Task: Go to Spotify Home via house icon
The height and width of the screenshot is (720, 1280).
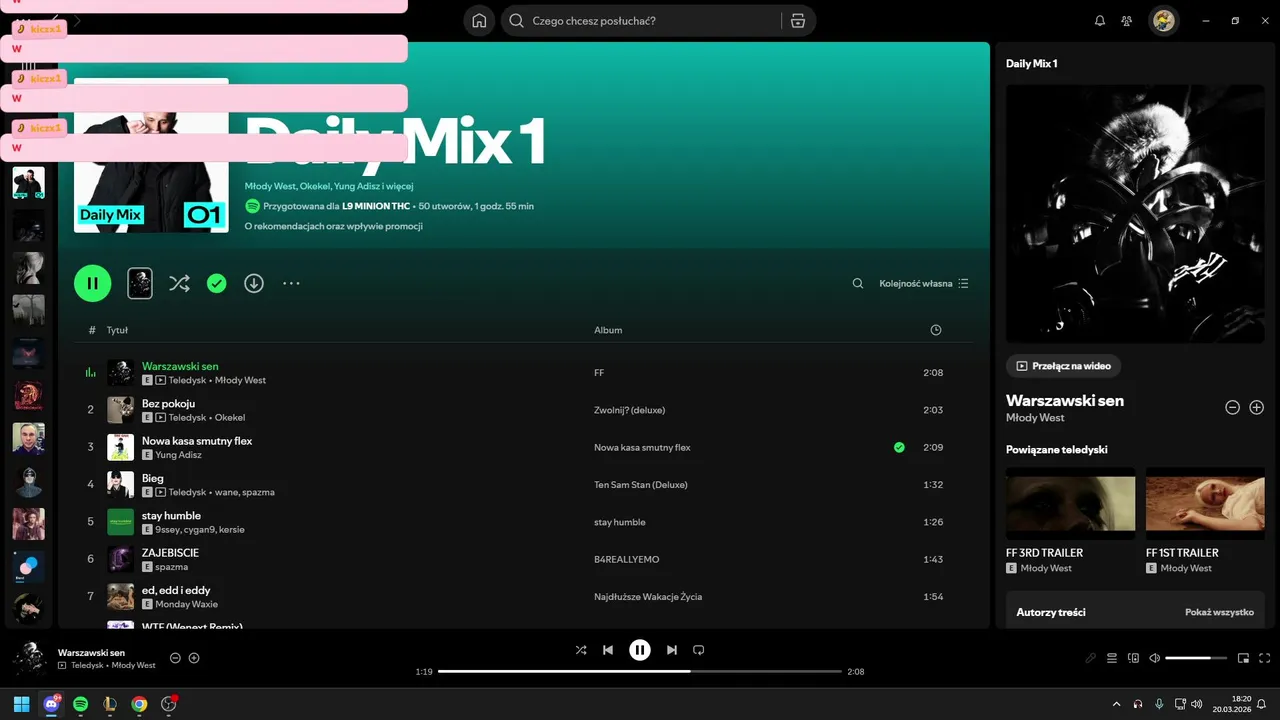Action: pyautogui.click(x=480, y=21)
